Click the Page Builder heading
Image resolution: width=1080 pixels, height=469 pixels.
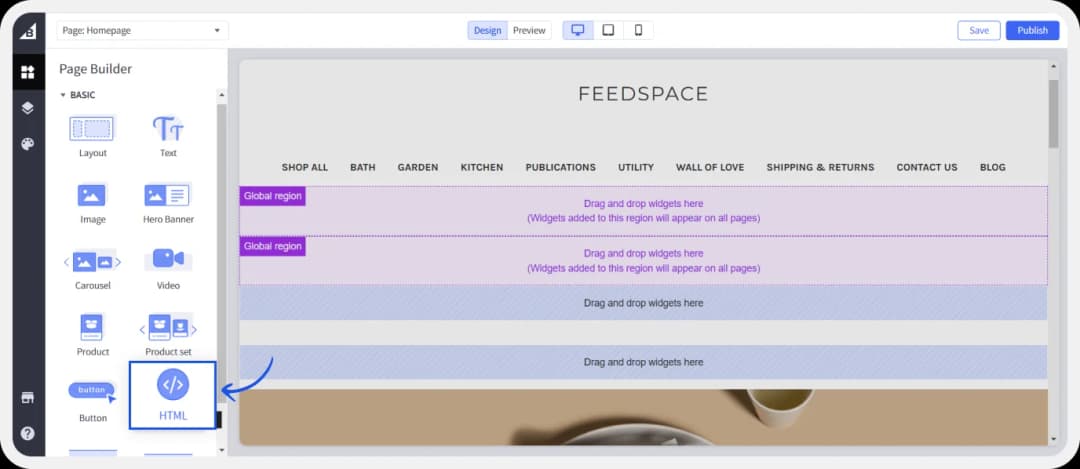tap(96, 69)
